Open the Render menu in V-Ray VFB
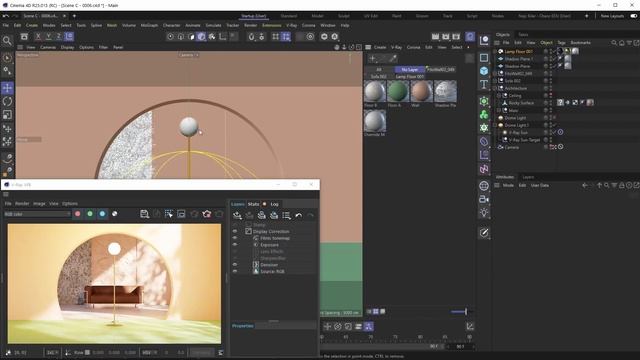The width and height of the screenshot is (640, 360). click(22, 203)
